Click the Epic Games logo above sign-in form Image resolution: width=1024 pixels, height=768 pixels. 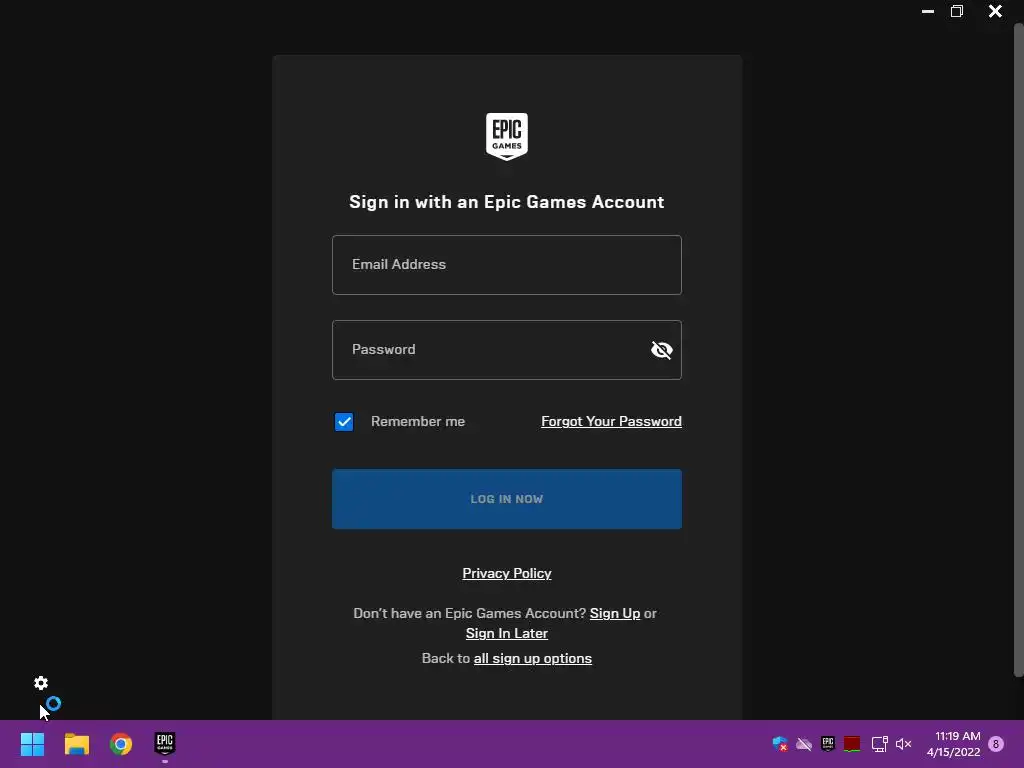[x=507, y=136]
